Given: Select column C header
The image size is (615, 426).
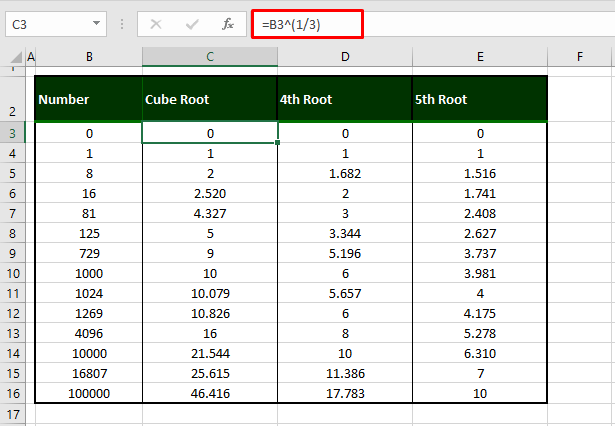Looking at the screenshot, I should pyautogui.click(x=209, y=57).
